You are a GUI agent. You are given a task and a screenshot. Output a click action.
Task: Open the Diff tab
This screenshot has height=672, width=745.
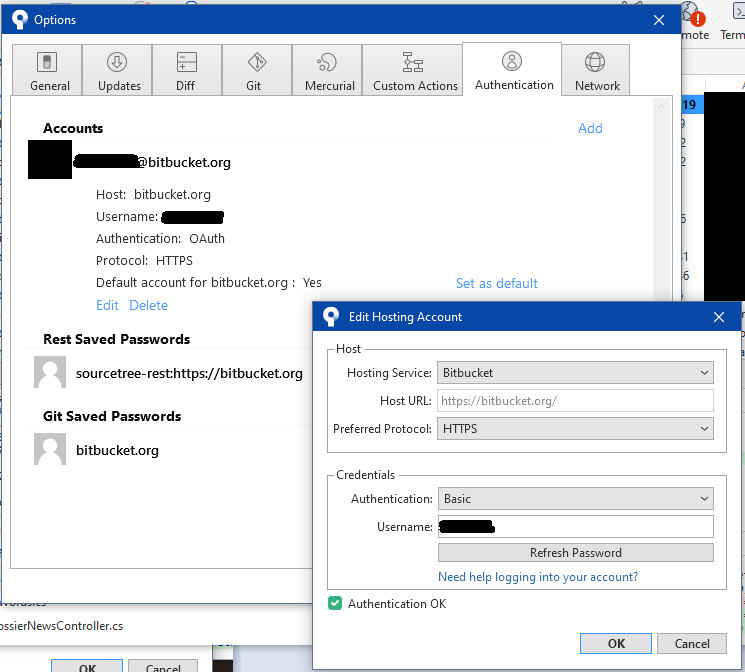click(x=187, y=70)
